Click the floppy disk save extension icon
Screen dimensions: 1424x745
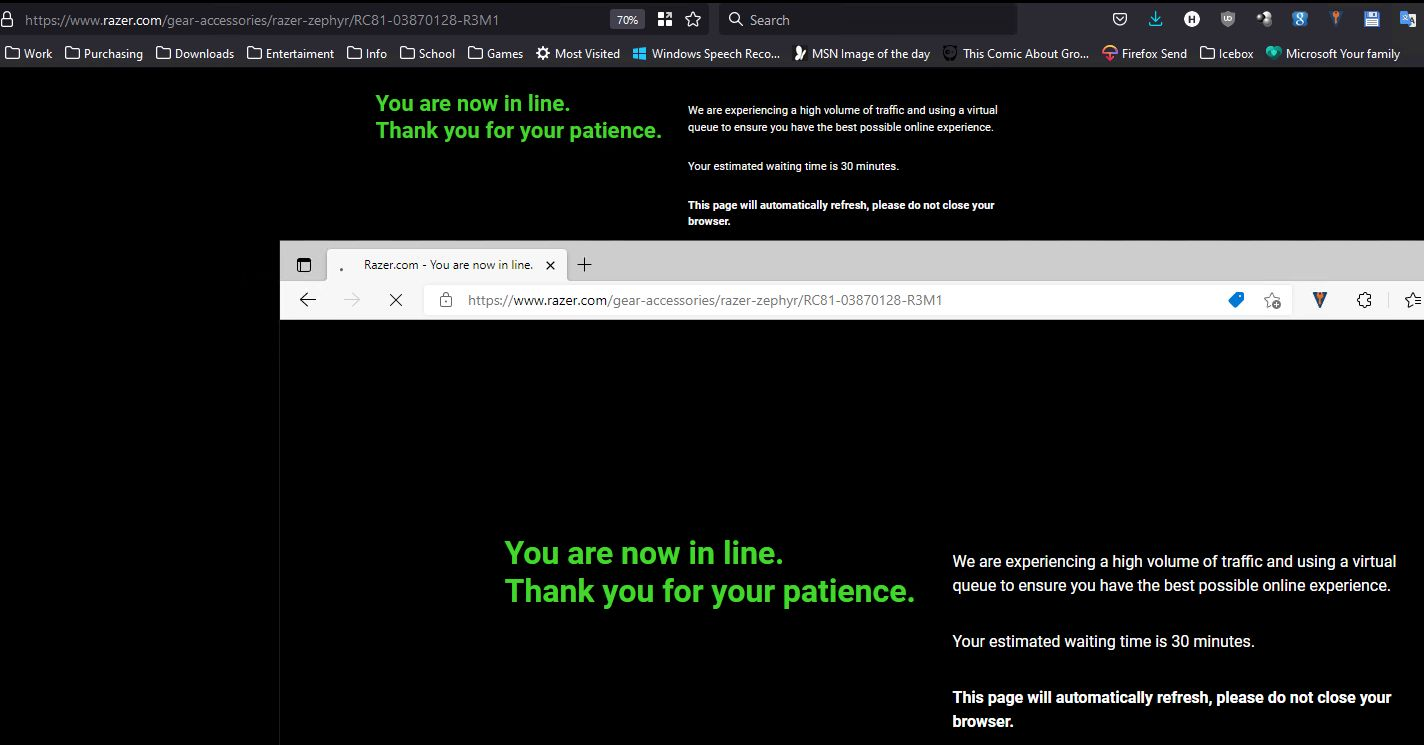[1371, 19]
